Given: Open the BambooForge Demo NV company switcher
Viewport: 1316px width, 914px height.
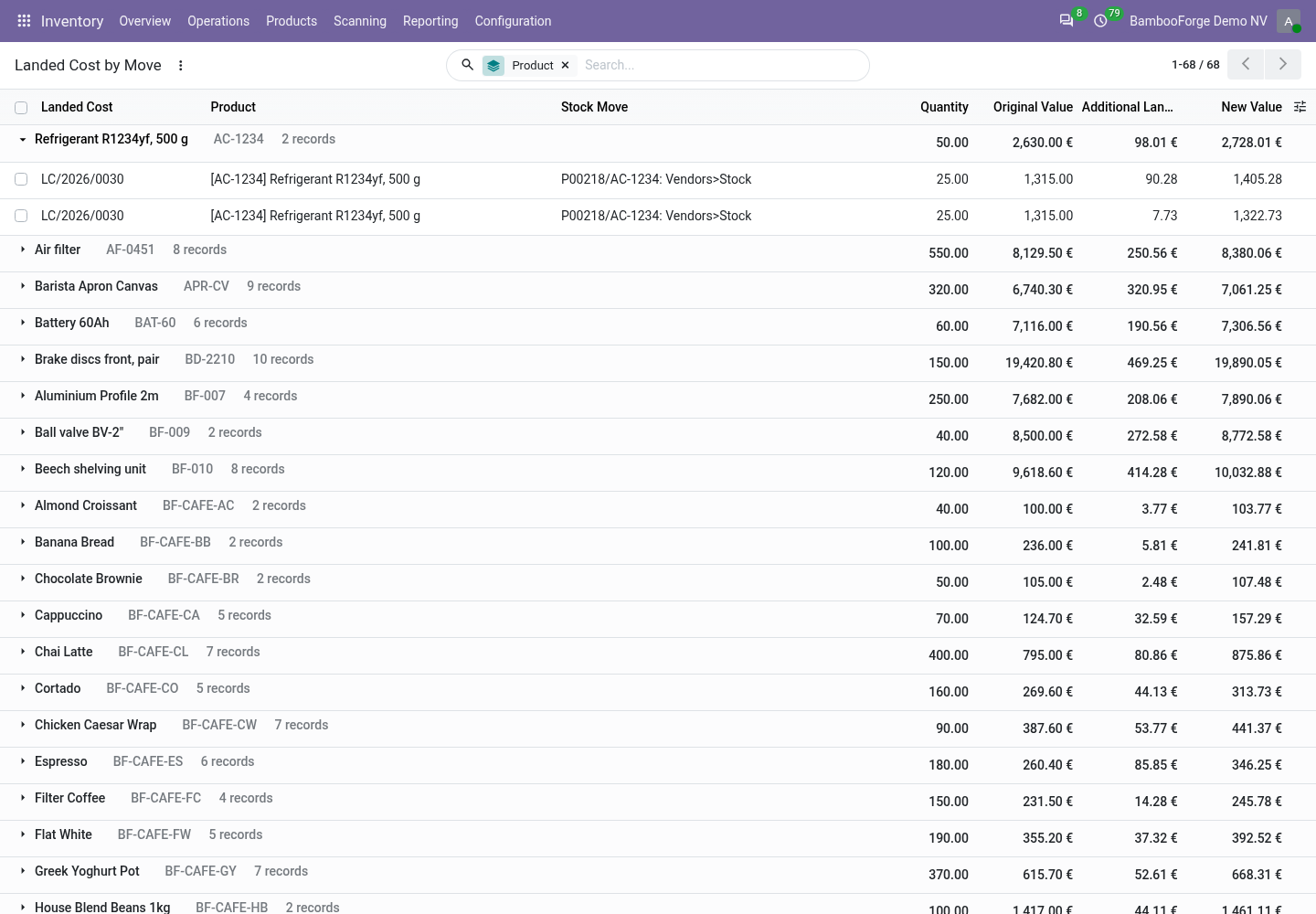Looking at the screenshot, I should tap(1198, 21).
